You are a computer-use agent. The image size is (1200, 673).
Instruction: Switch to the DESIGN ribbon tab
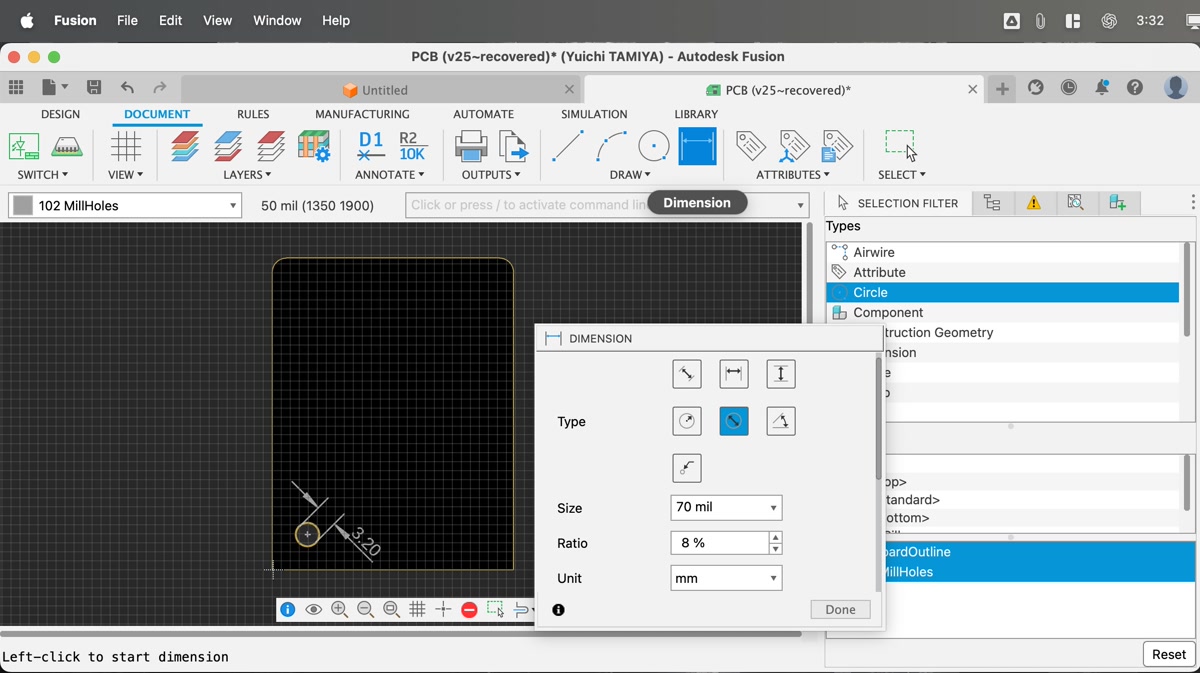point(60,114)
